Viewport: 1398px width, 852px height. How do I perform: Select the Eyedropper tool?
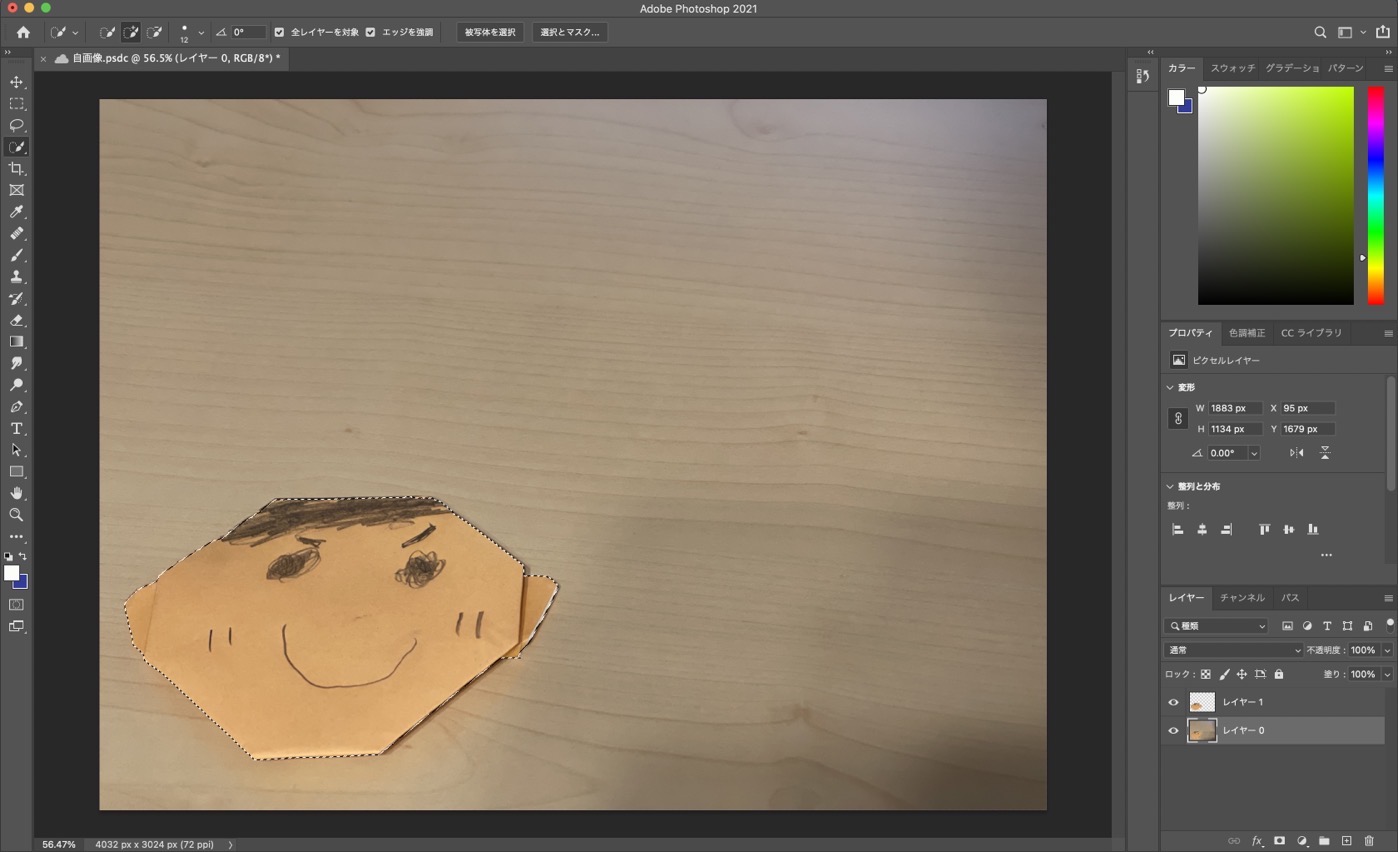point(16,212)
